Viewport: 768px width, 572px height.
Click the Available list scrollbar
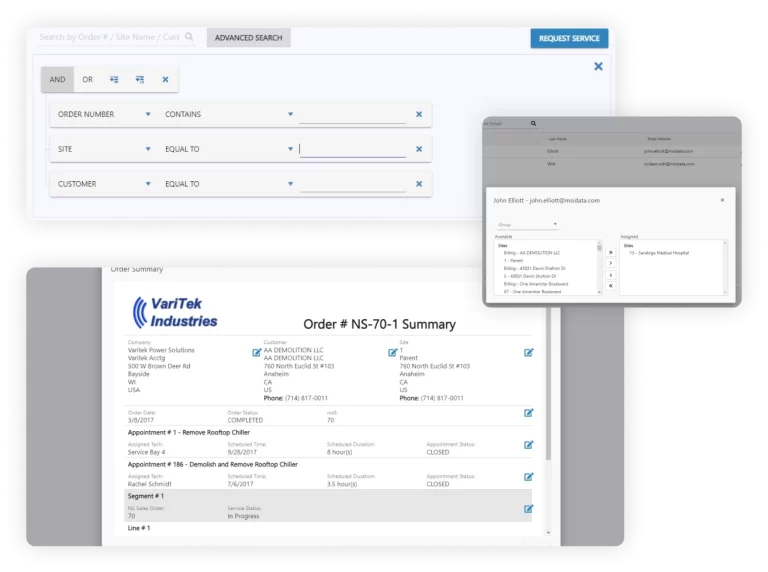coord(599,267)
